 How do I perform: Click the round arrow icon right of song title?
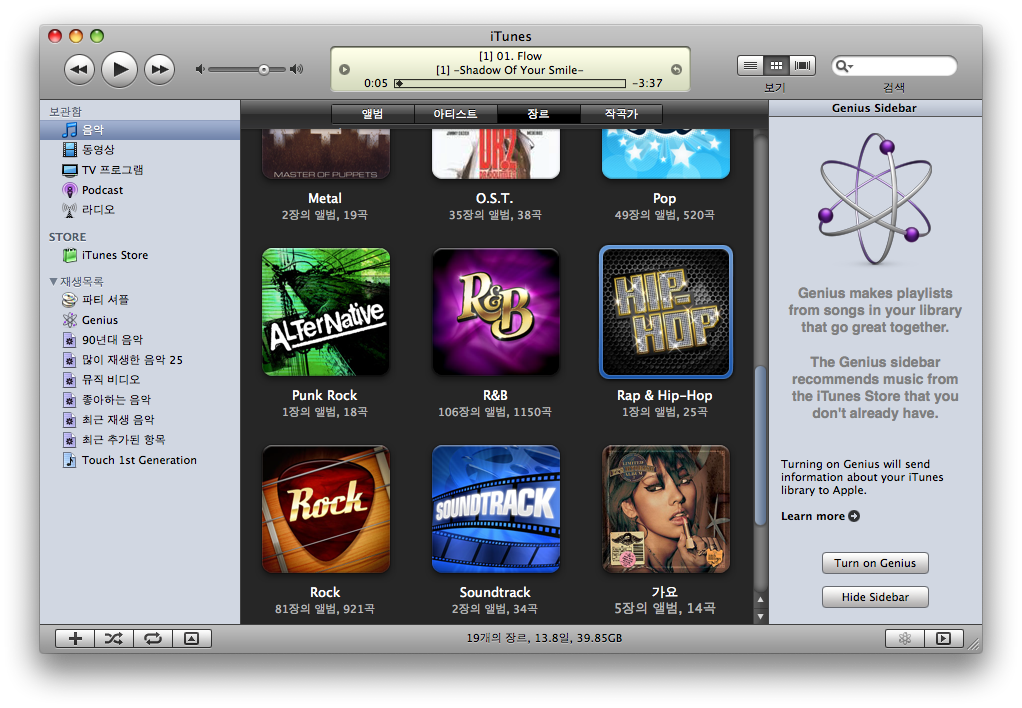tap(677, 70)
